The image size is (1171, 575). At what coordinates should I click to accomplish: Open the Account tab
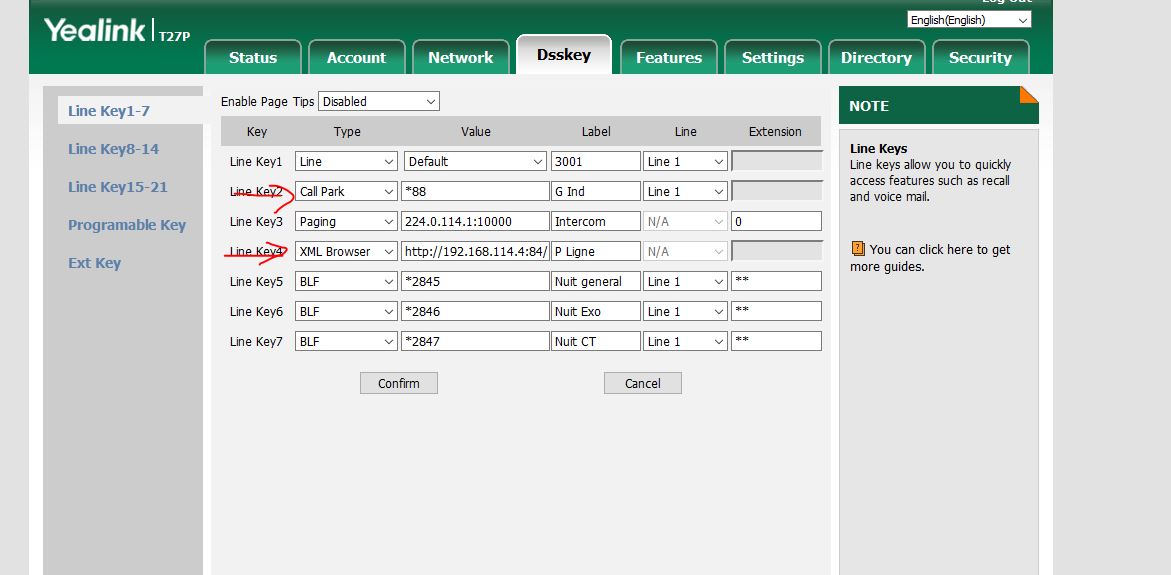(356, 58)
